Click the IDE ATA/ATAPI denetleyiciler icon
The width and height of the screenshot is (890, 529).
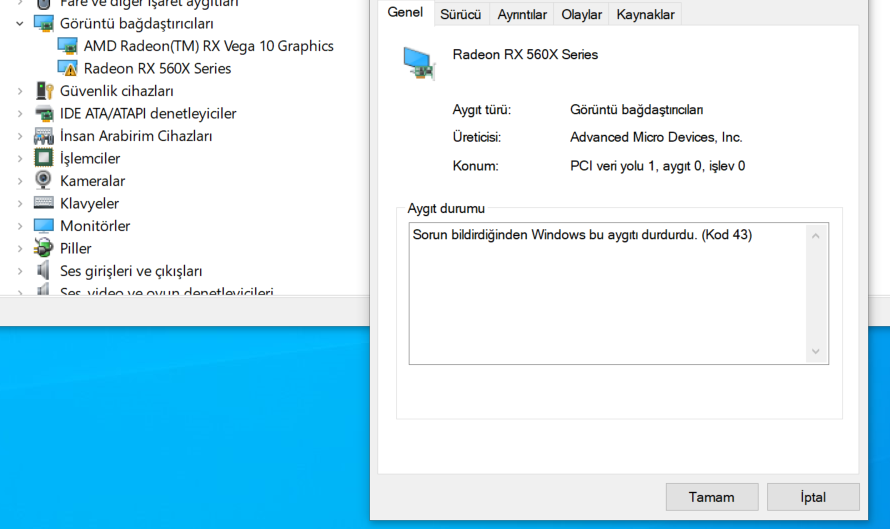[44, 114]
